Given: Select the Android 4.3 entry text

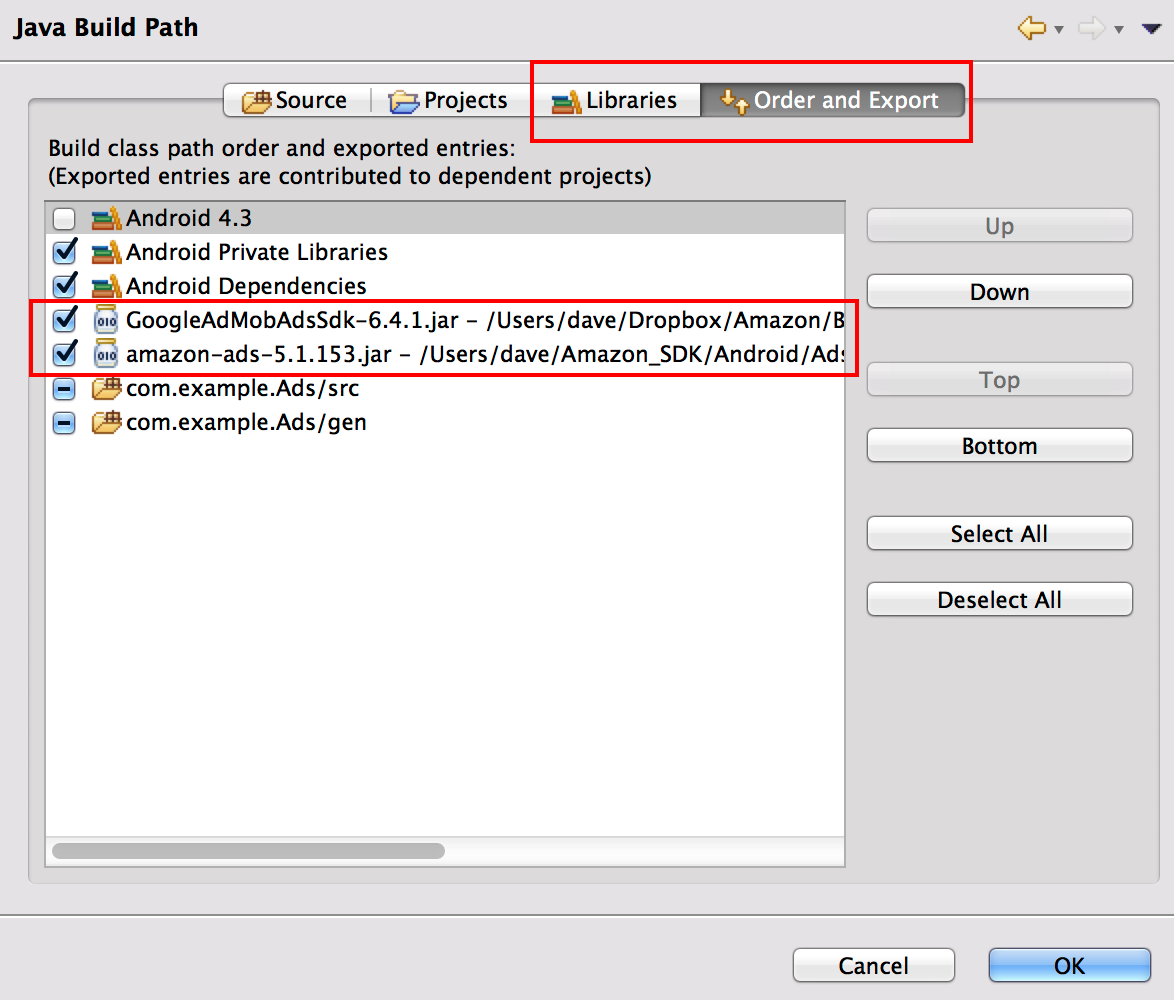Looking at the screenshot, I should click(x=189, y=218).
